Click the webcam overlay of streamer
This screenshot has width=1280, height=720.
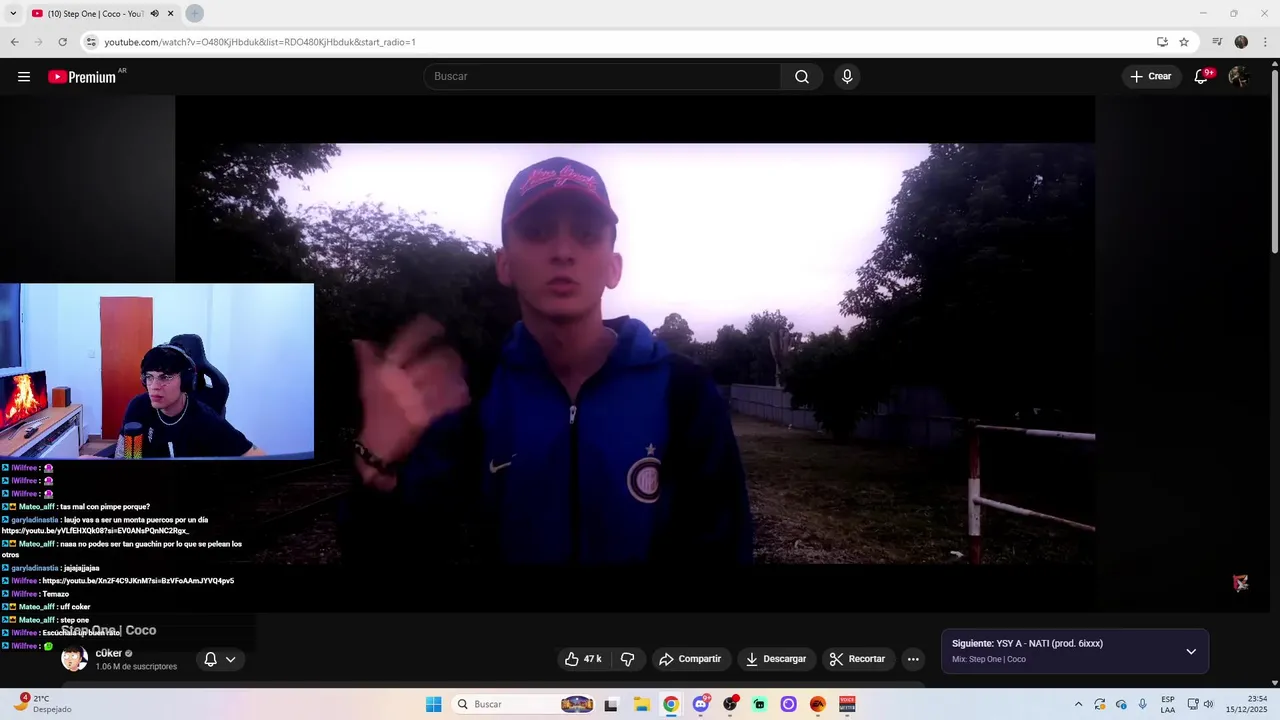157,371
